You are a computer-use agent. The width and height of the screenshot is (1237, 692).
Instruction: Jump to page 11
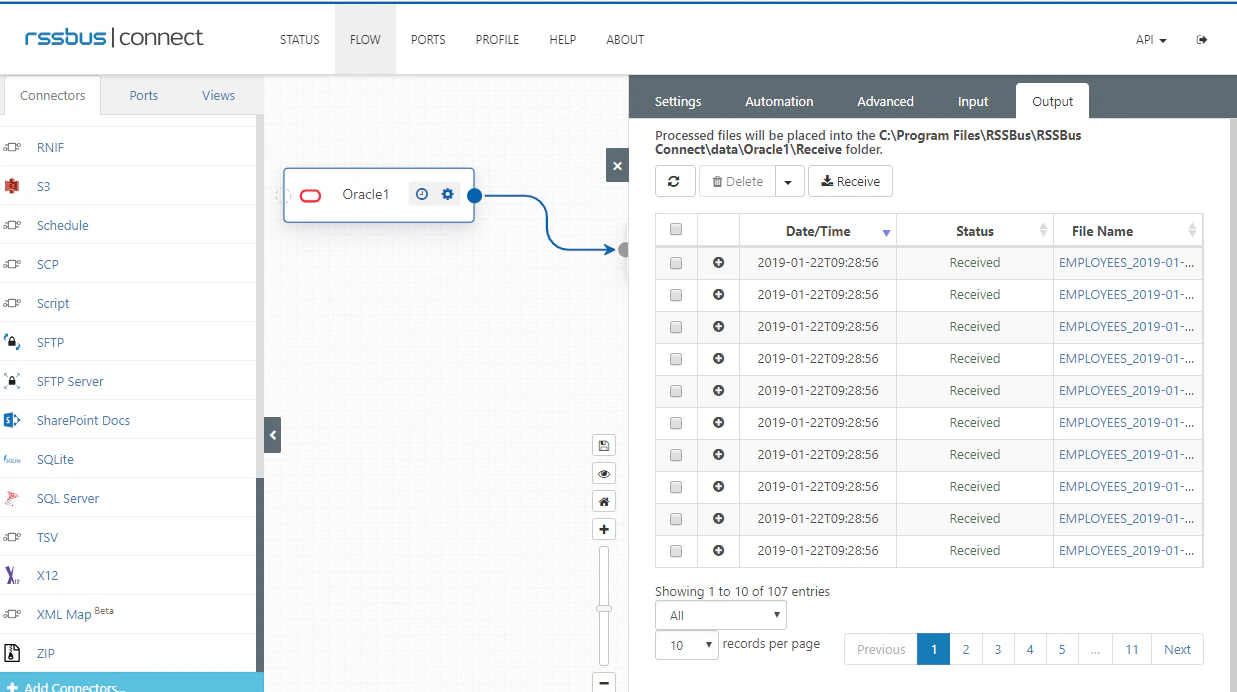pyautogui.click(x=1131, y=649)
